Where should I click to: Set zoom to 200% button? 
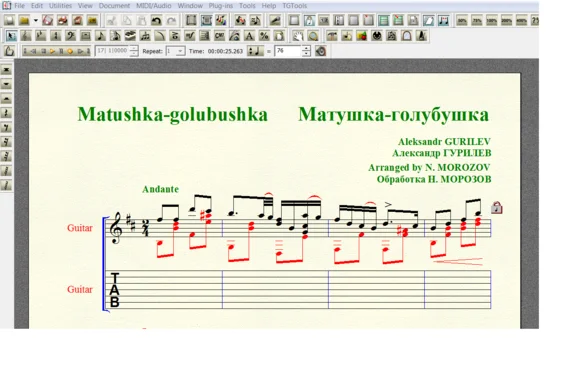tap(507, 21)
